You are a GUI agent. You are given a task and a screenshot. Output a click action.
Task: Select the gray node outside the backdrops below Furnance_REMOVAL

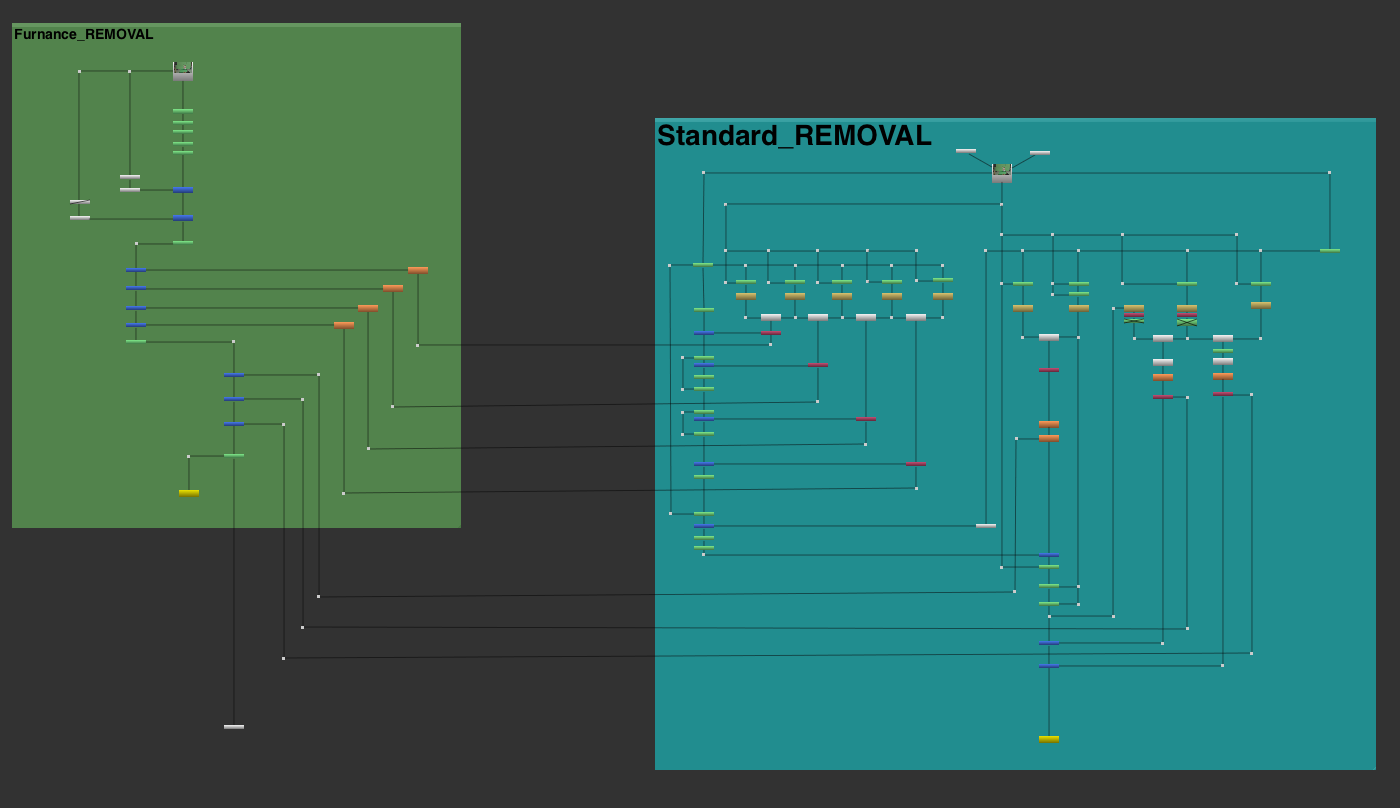pyautogui.click(x=234, y=727)
